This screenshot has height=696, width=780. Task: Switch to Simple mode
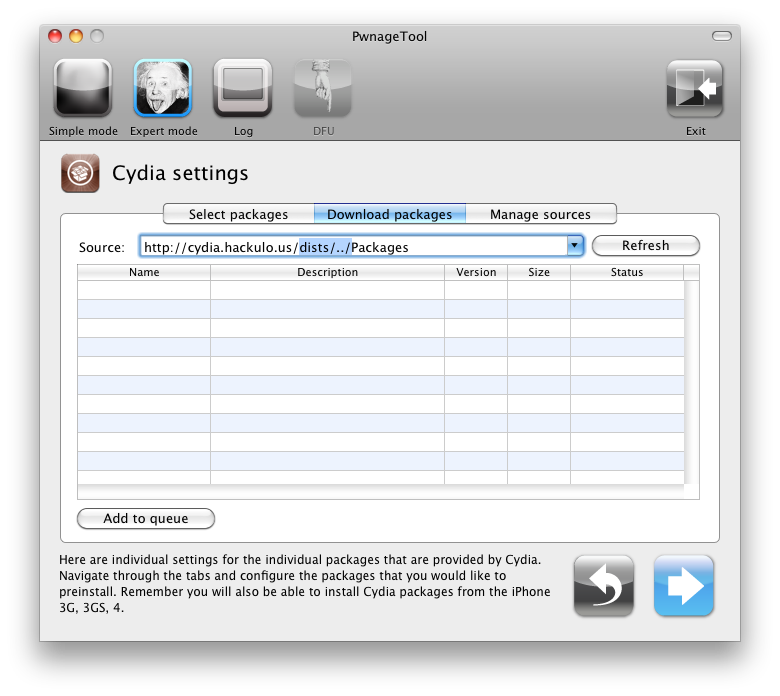[83, 88]
